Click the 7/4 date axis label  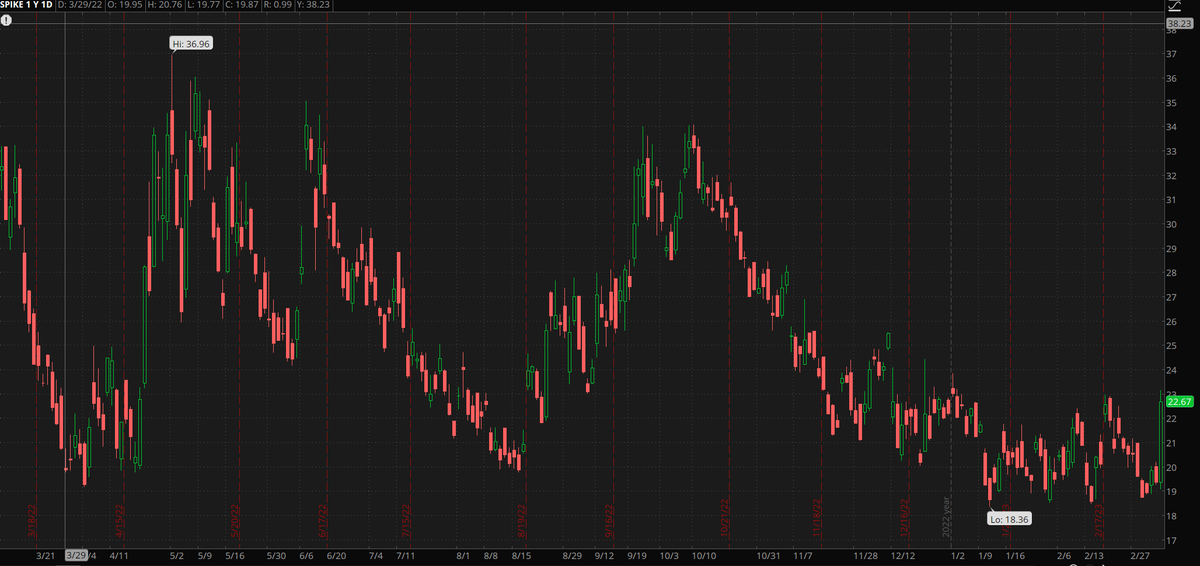(376, 555)
